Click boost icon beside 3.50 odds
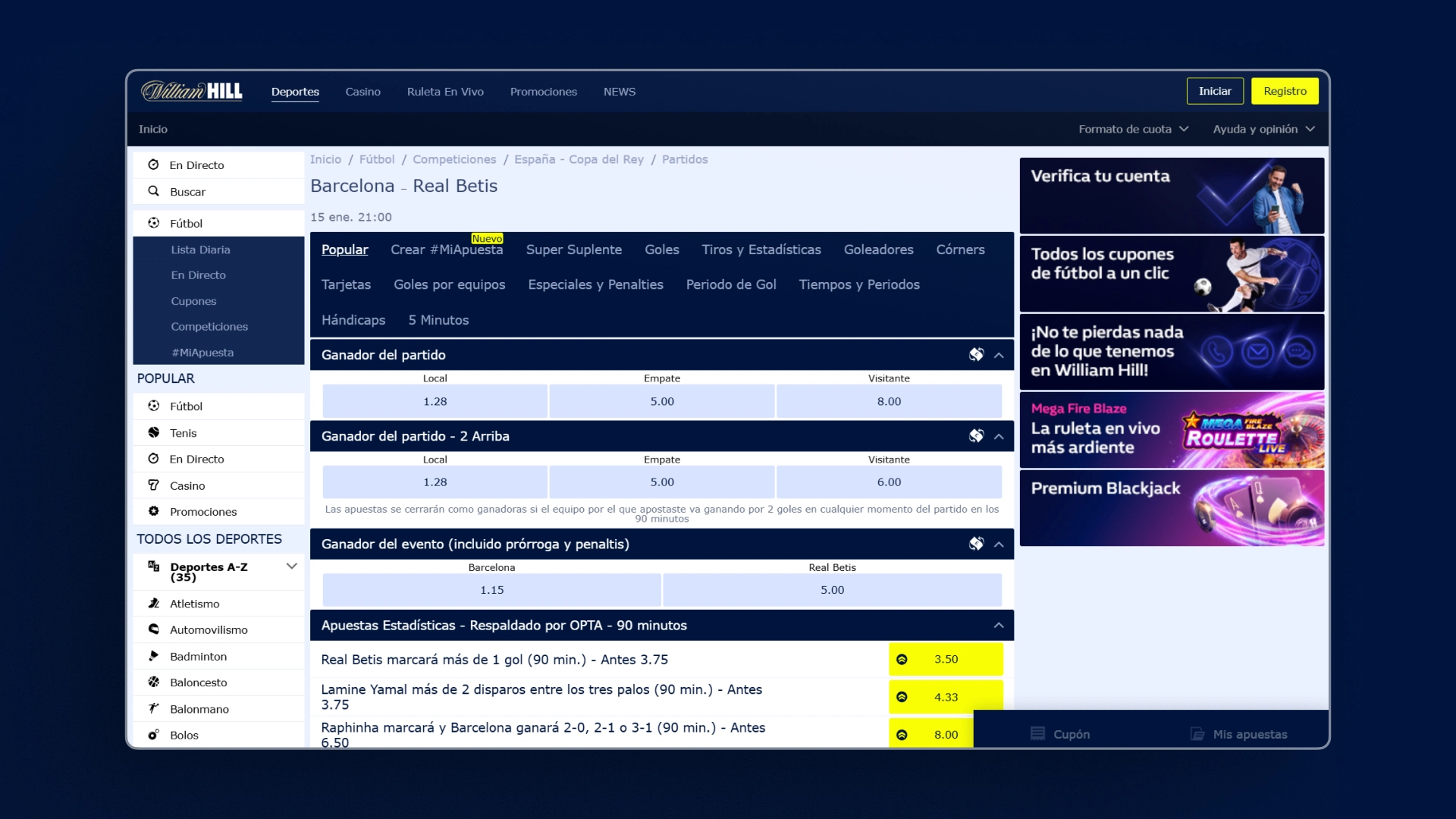1456x819 pixels. [902, 659]
